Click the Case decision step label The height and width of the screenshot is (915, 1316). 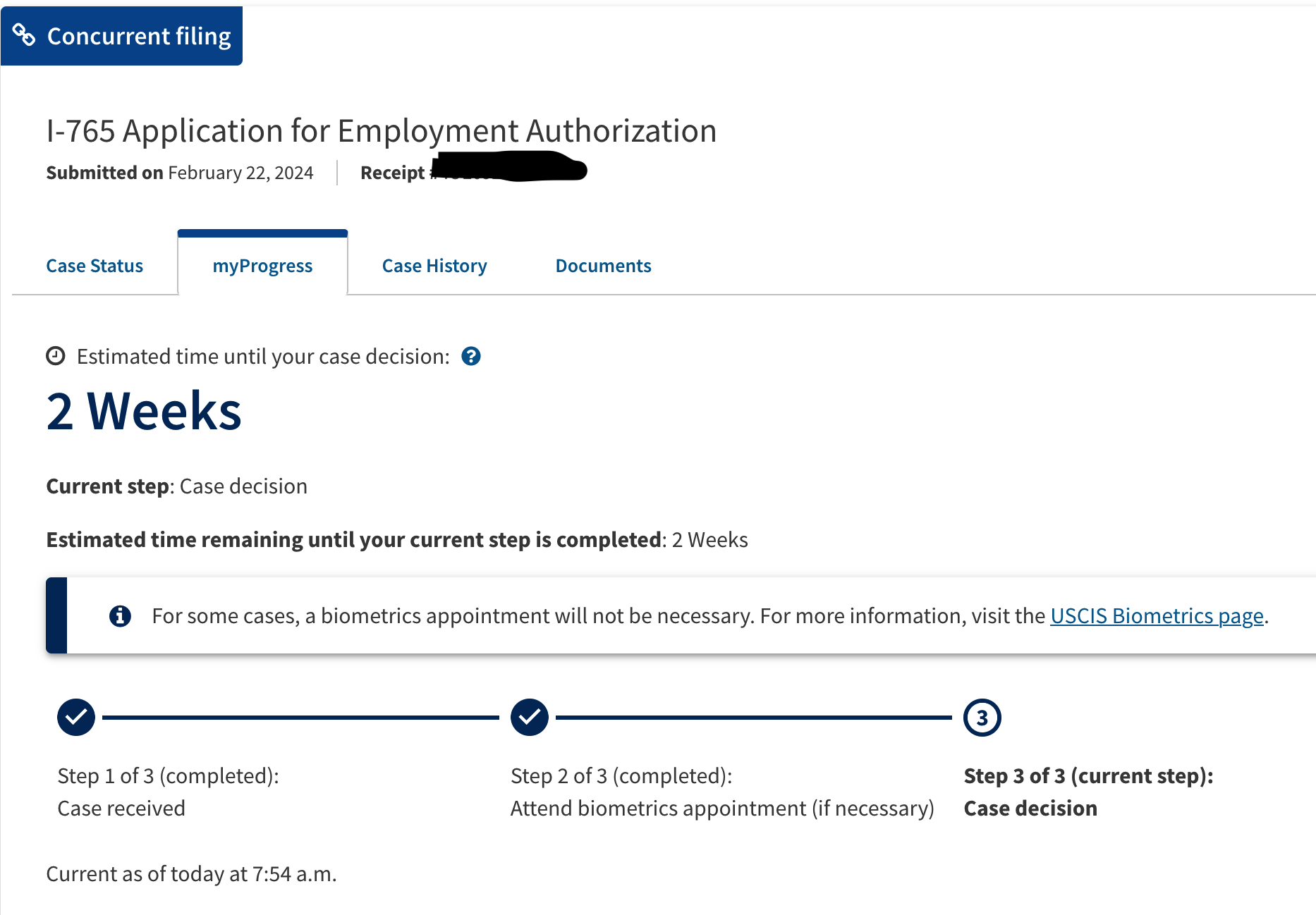[1030, 808]
